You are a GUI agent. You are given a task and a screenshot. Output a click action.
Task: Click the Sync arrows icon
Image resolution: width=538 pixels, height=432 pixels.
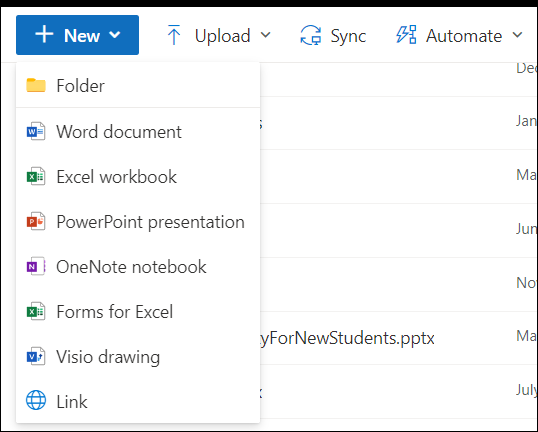coord(311,35)
